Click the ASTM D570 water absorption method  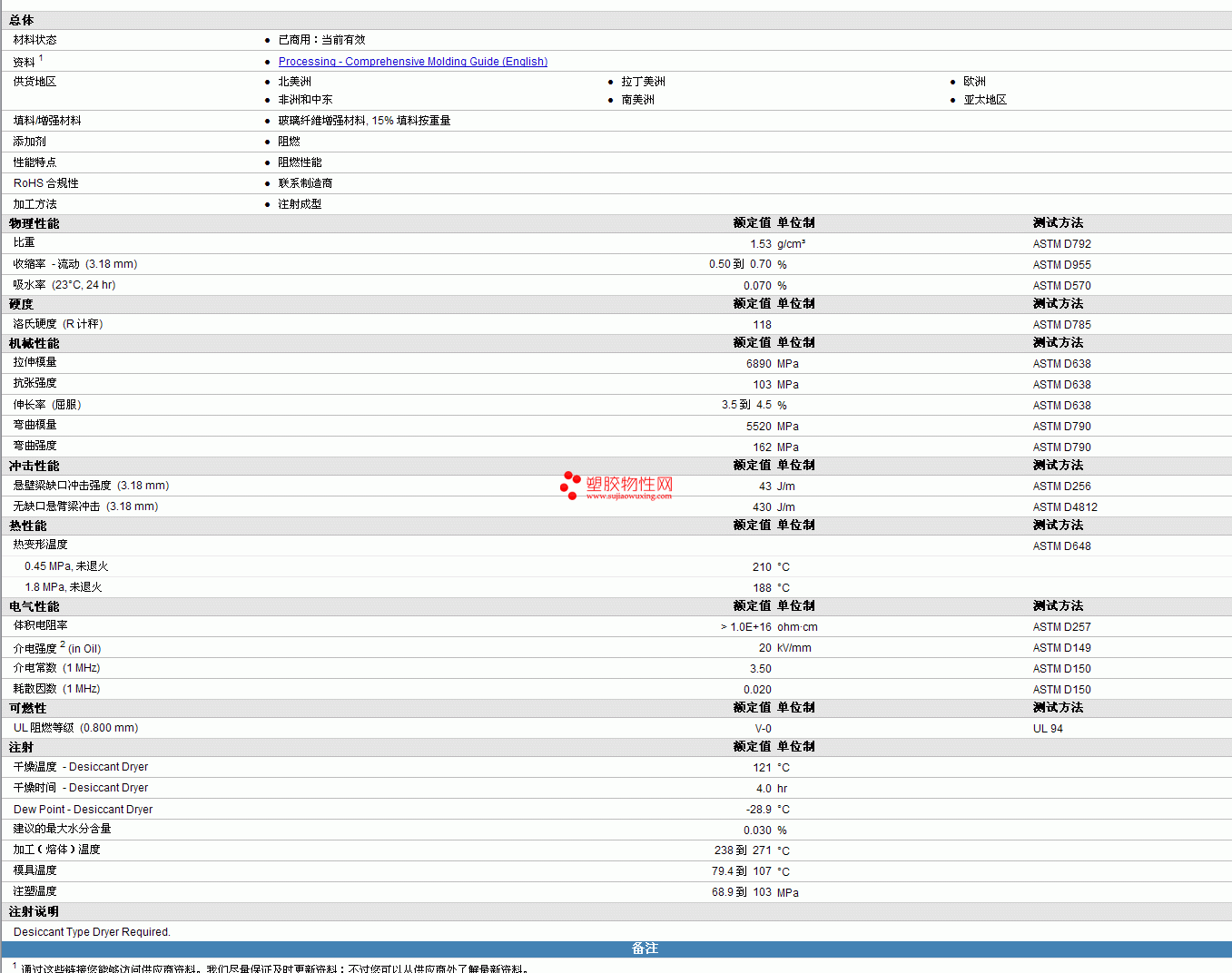click(1062, 286)
